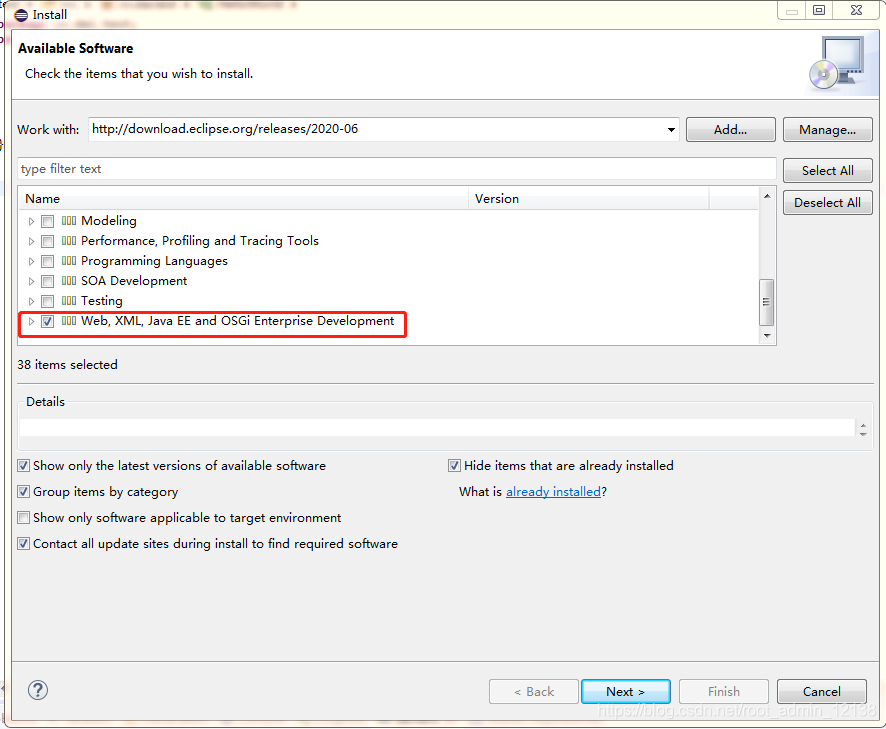Click the Name column header
886x729 pixels.
[x=244, y=199]
